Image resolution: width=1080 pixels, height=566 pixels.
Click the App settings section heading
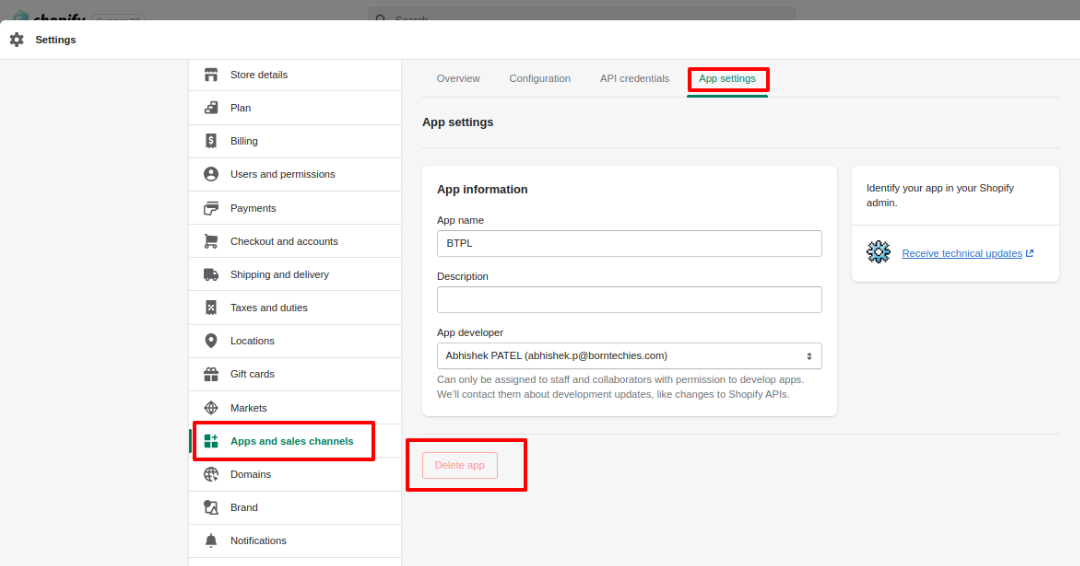point(457,122)
